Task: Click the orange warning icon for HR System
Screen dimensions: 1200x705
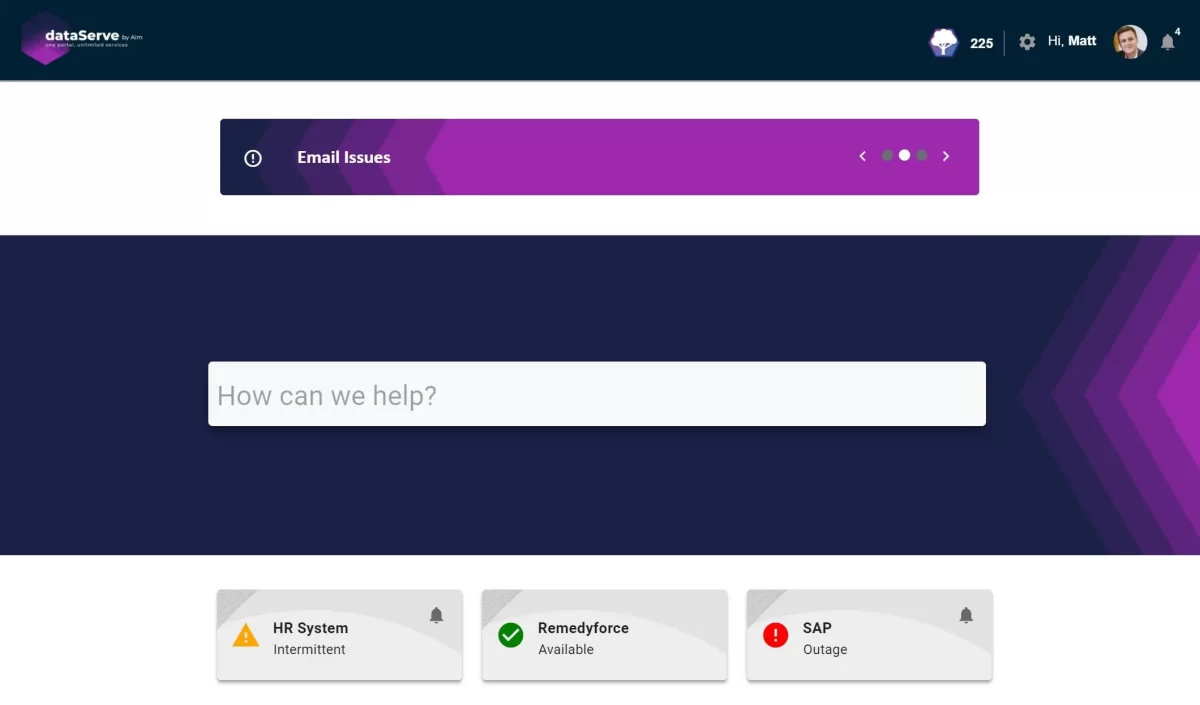Action: pos(246,636)
